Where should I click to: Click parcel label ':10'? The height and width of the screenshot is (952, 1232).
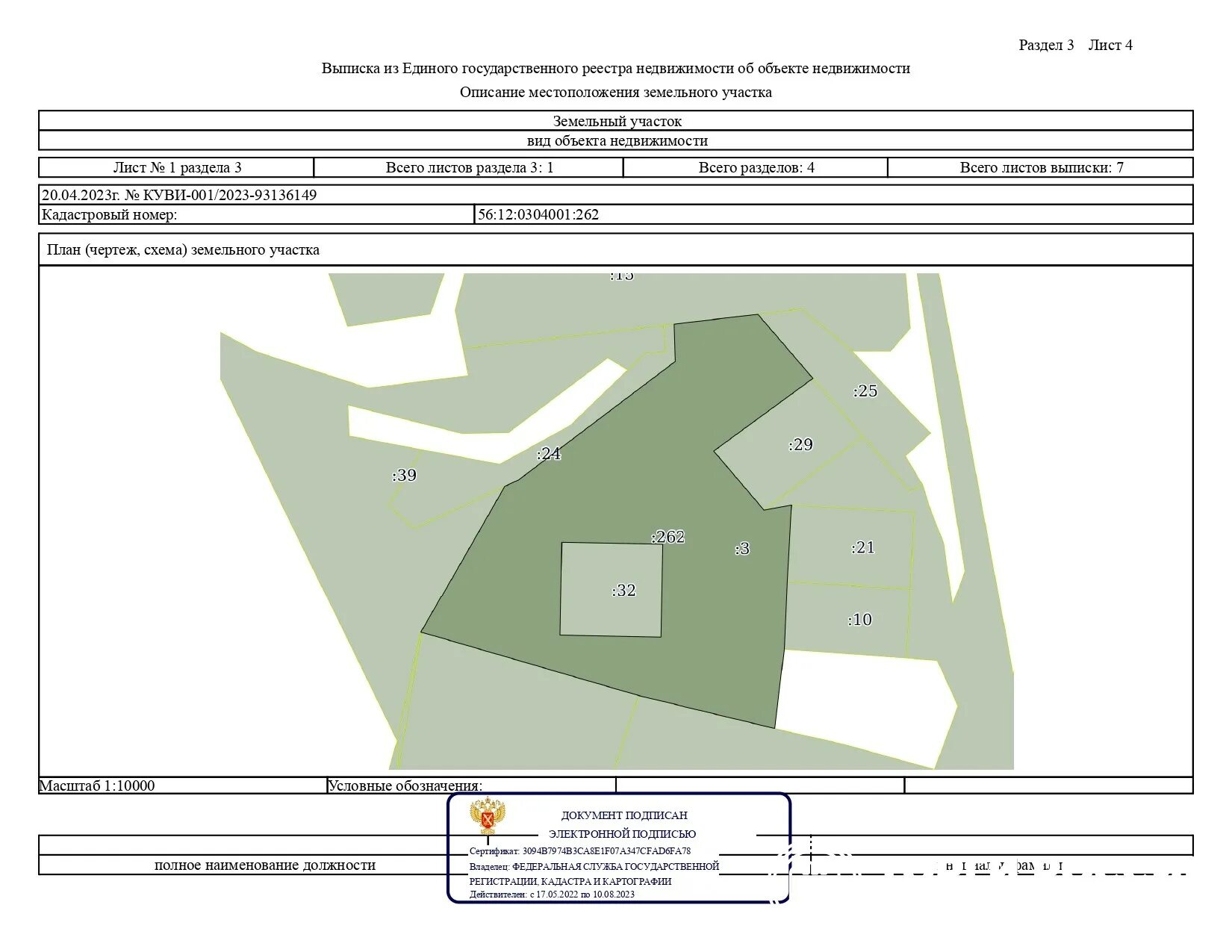tap(860, 620)
